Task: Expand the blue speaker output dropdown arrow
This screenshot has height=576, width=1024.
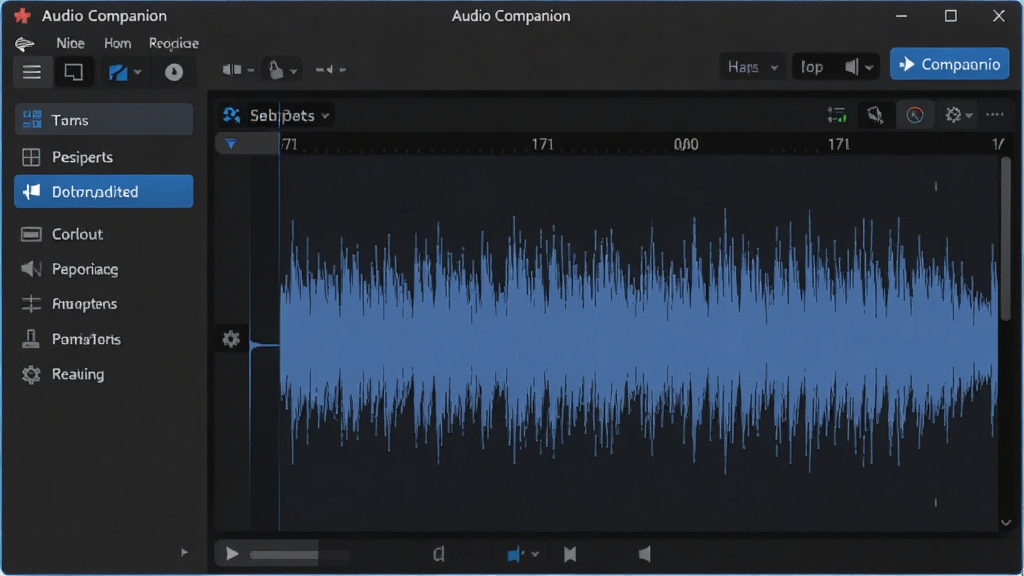Action: [x=535, y=555]
